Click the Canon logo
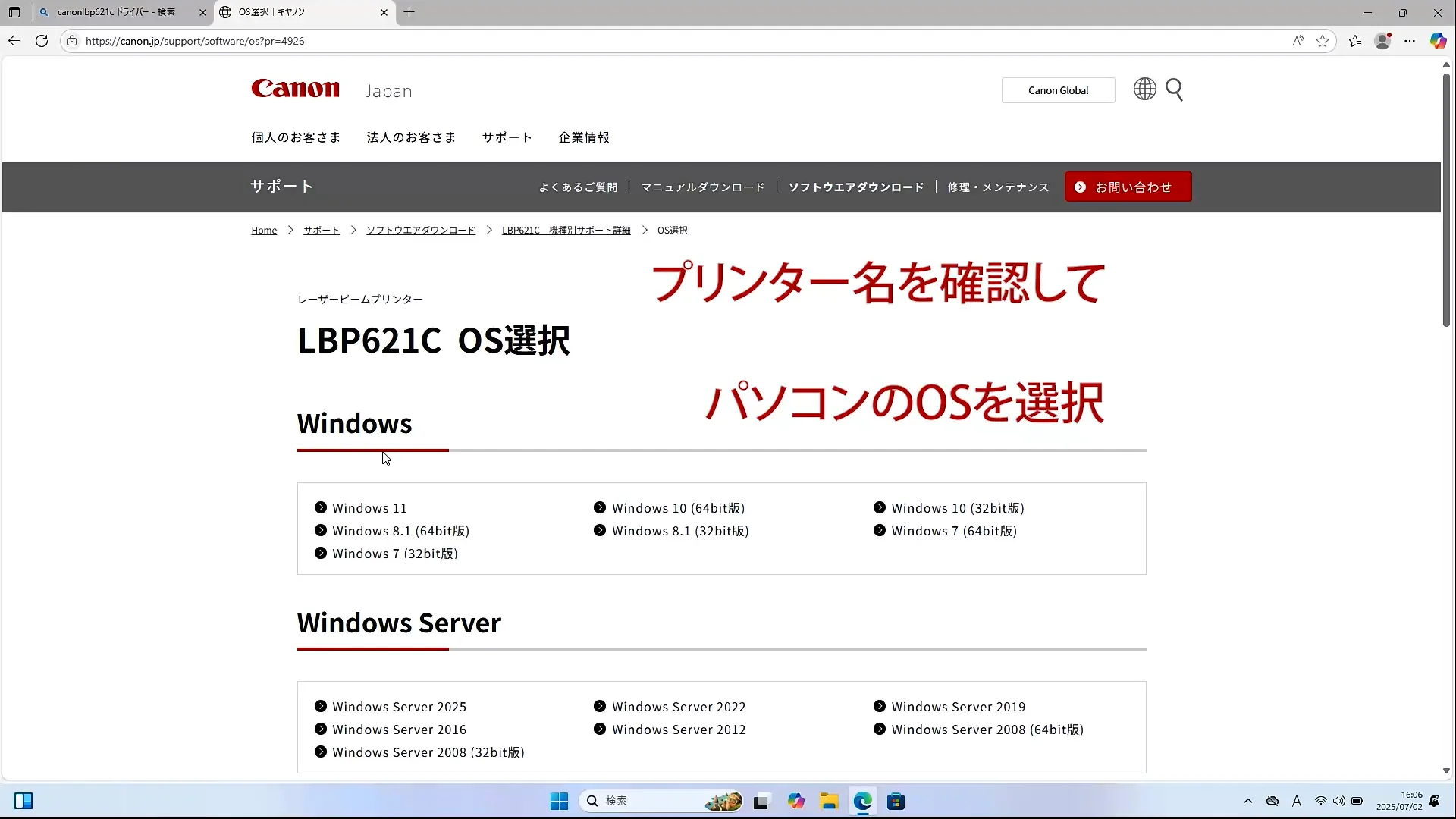 pyautogui.click(x=295, y=89)
